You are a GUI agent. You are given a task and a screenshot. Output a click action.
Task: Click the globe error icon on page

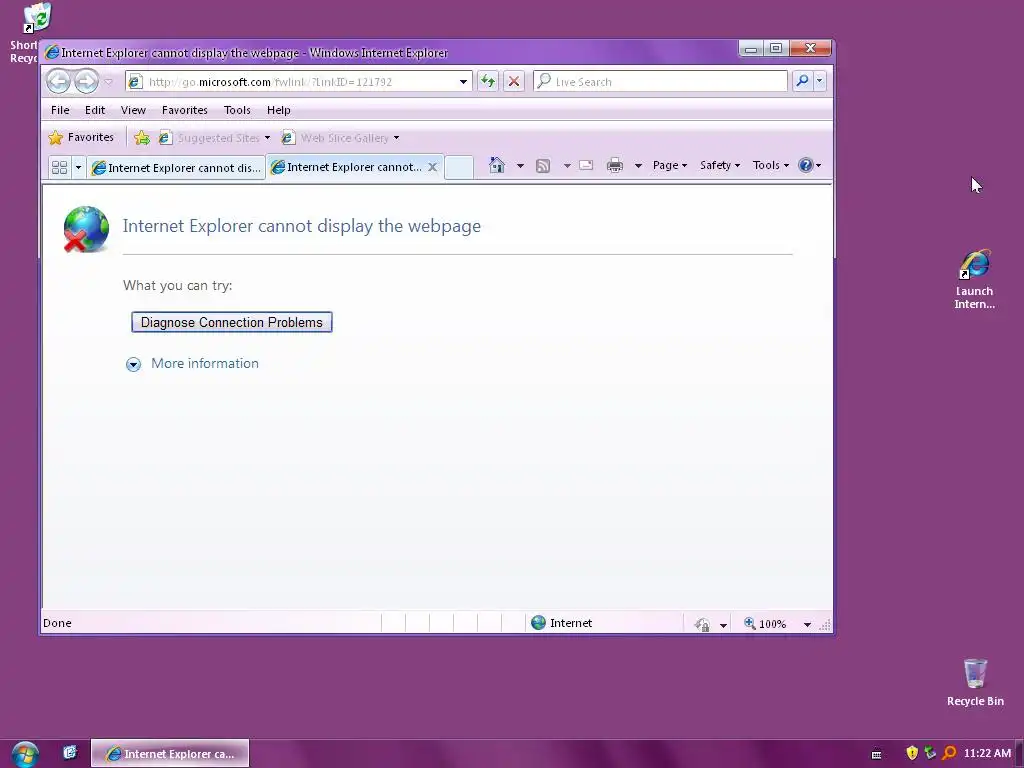click(86, 229)
